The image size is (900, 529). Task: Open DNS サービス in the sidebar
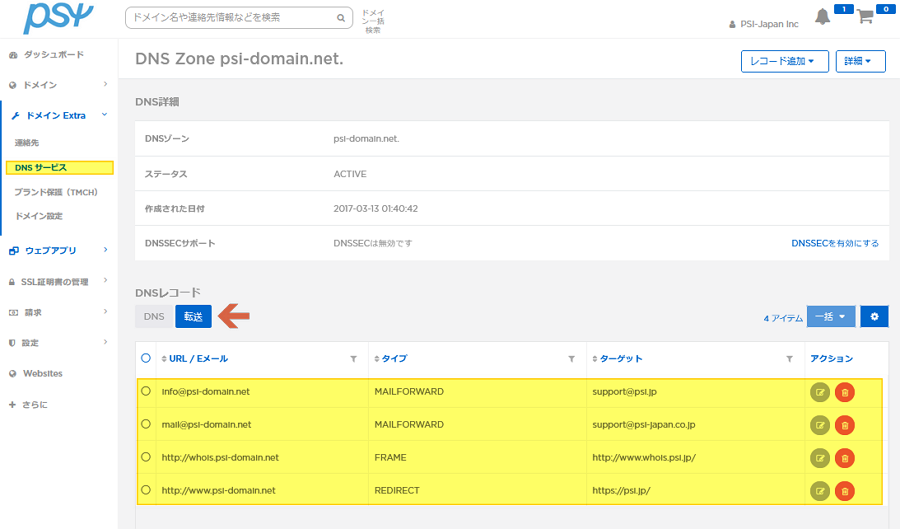coord(60,168)
